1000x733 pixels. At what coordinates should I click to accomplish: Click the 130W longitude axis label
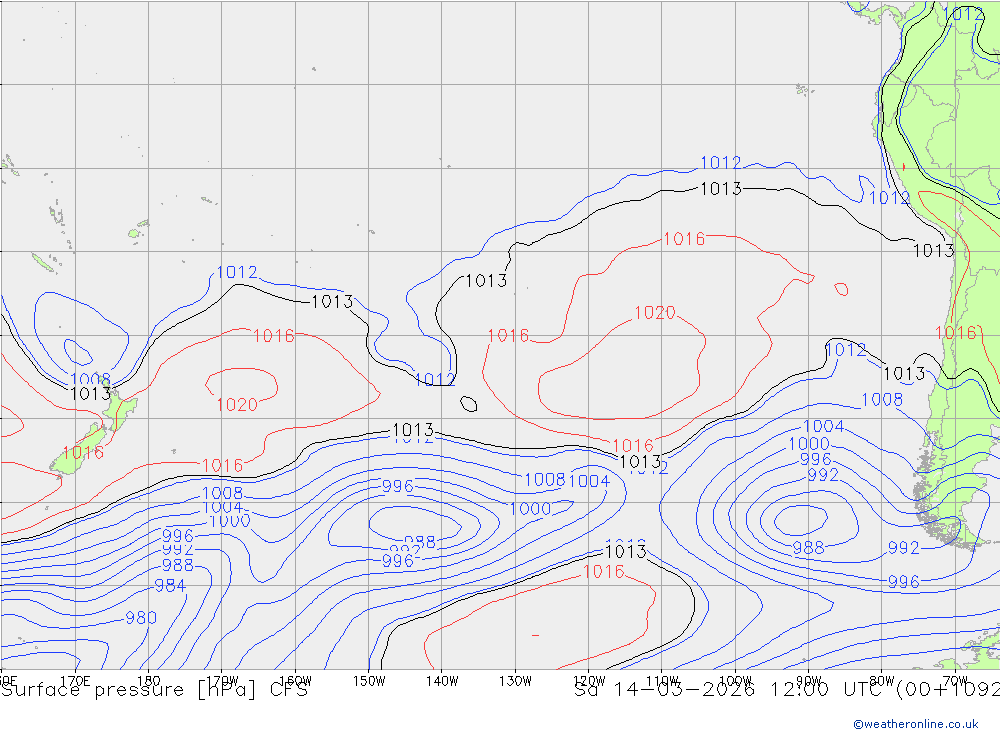click(515, 680)
